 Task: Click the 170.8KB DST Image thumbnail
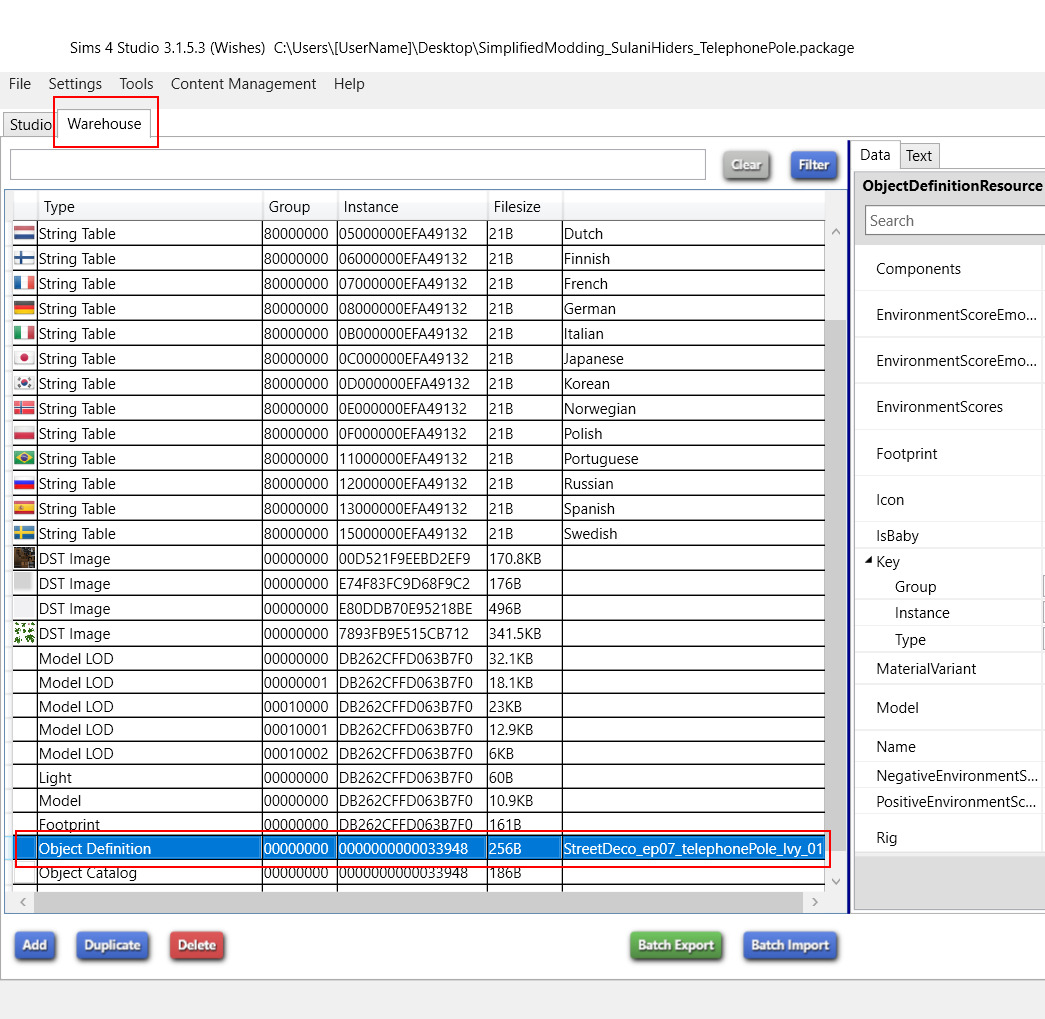point(24,558)
